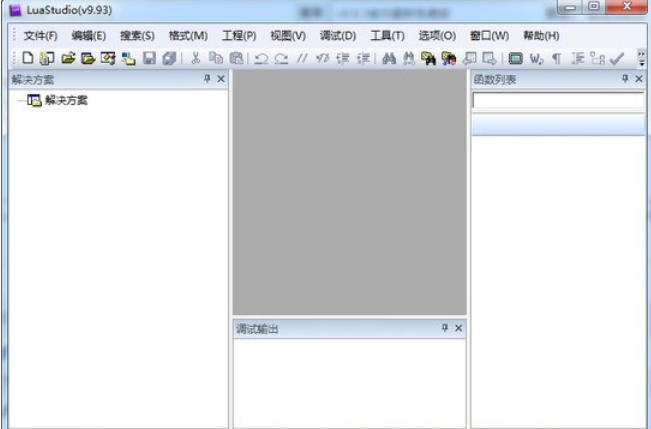Viewport: 651px width, 429px height.
Task: Click the project settings toolbar icon
Action: 108,58
